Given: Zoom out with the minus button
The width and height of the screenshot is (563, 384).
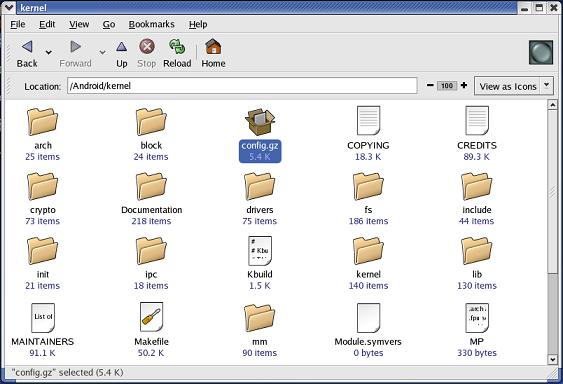Looking at the screenshot, I should (430, 85).
